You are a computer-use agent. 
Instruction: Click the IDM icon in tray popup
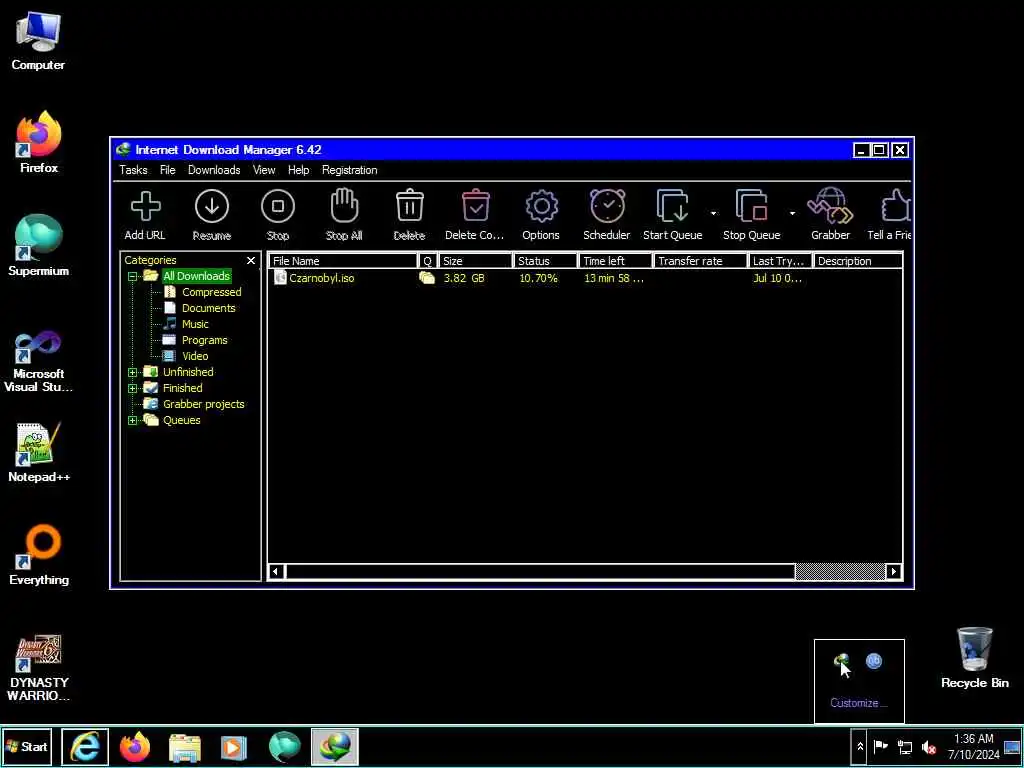click(x=842, y=662)
